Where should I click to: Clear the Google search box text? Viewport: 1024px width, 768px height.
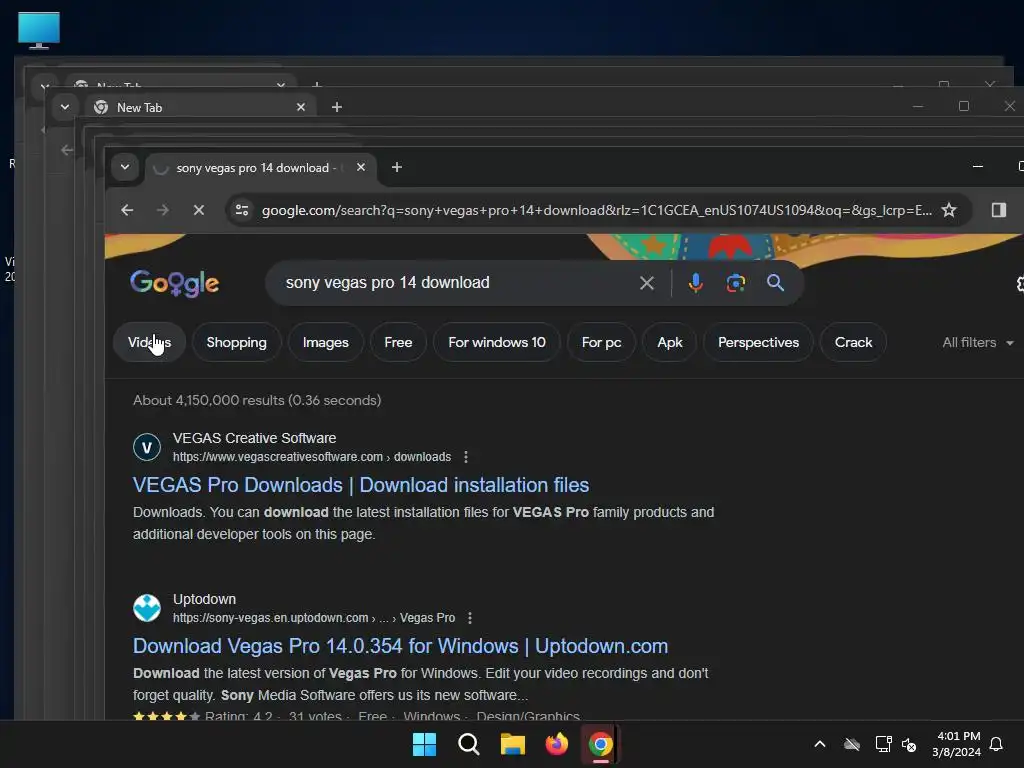click(647, 283)
